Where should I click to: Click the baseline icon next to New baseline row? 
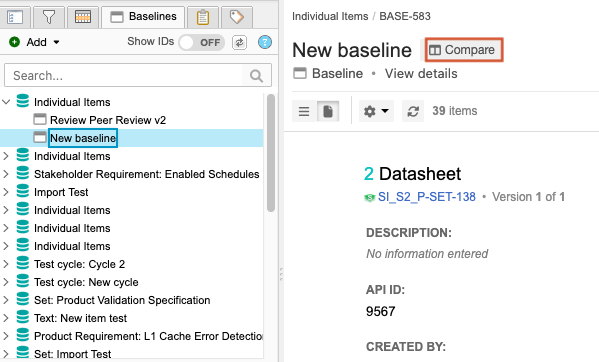[40, 137]
